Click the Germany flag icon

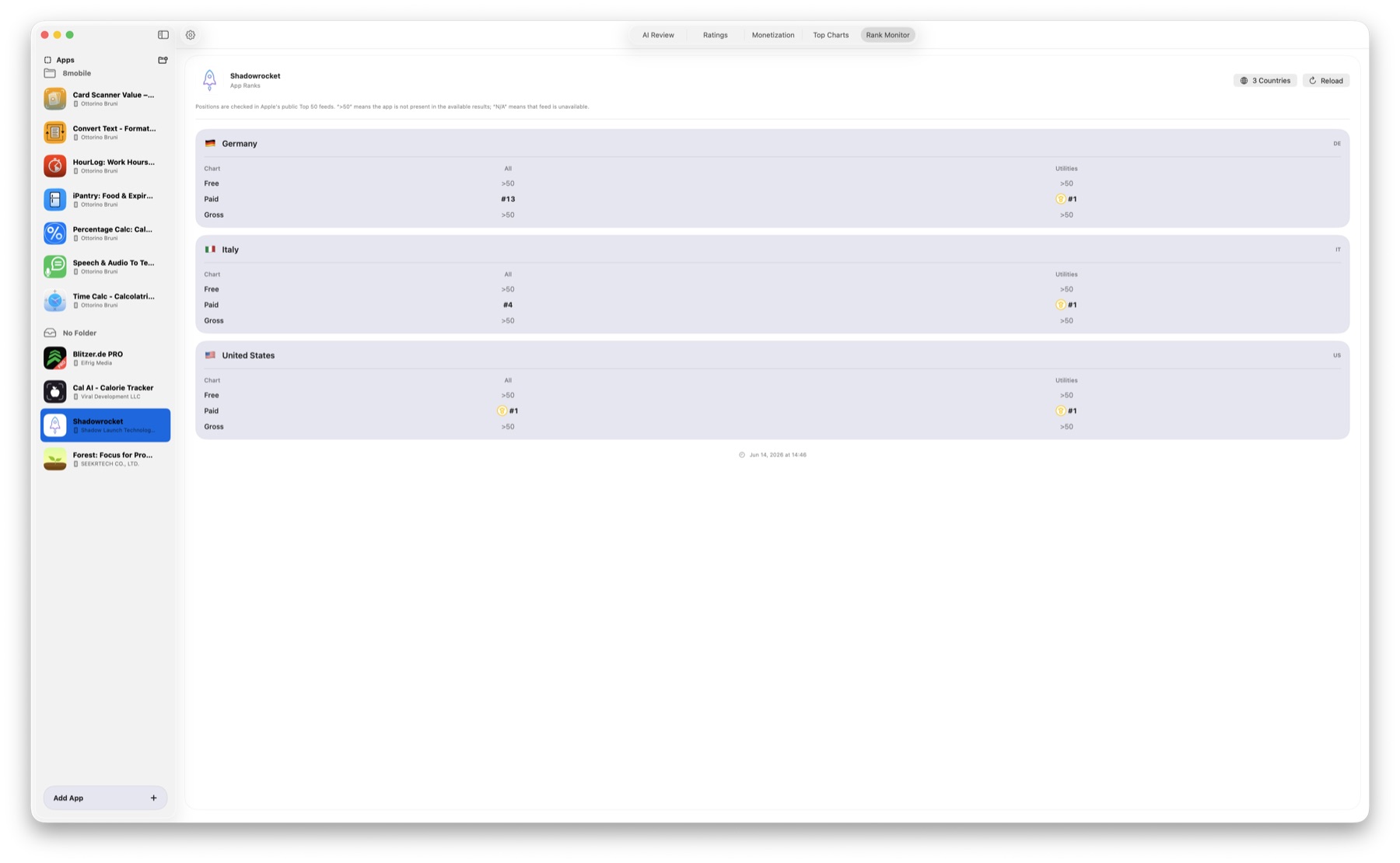210,143
